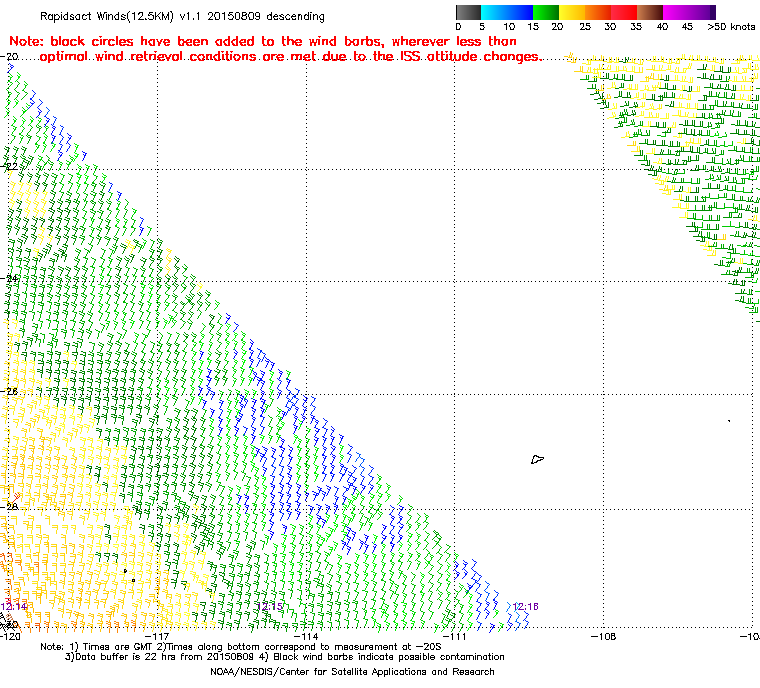The height and width of the screenshot is (688, 760).
Task: Click the "15" legend label
Action: tap(533, 27)
